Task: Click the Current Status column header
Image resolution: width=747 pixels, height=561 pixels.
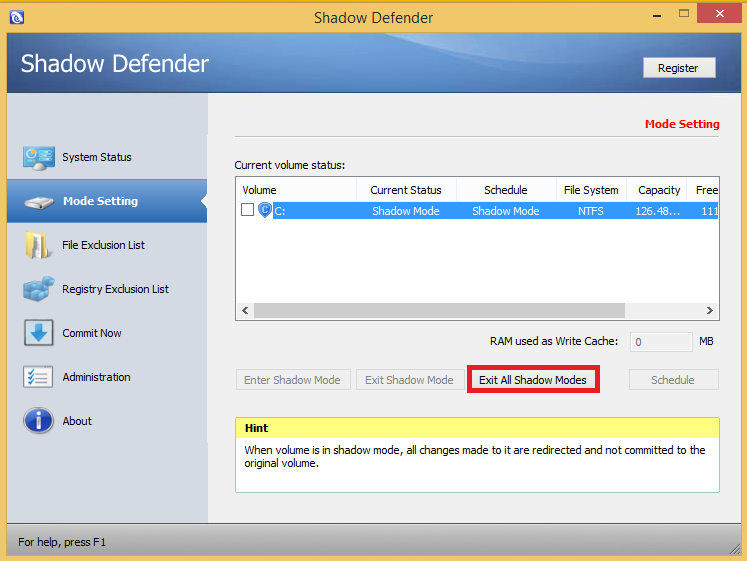Action: [x=406, y=190]
